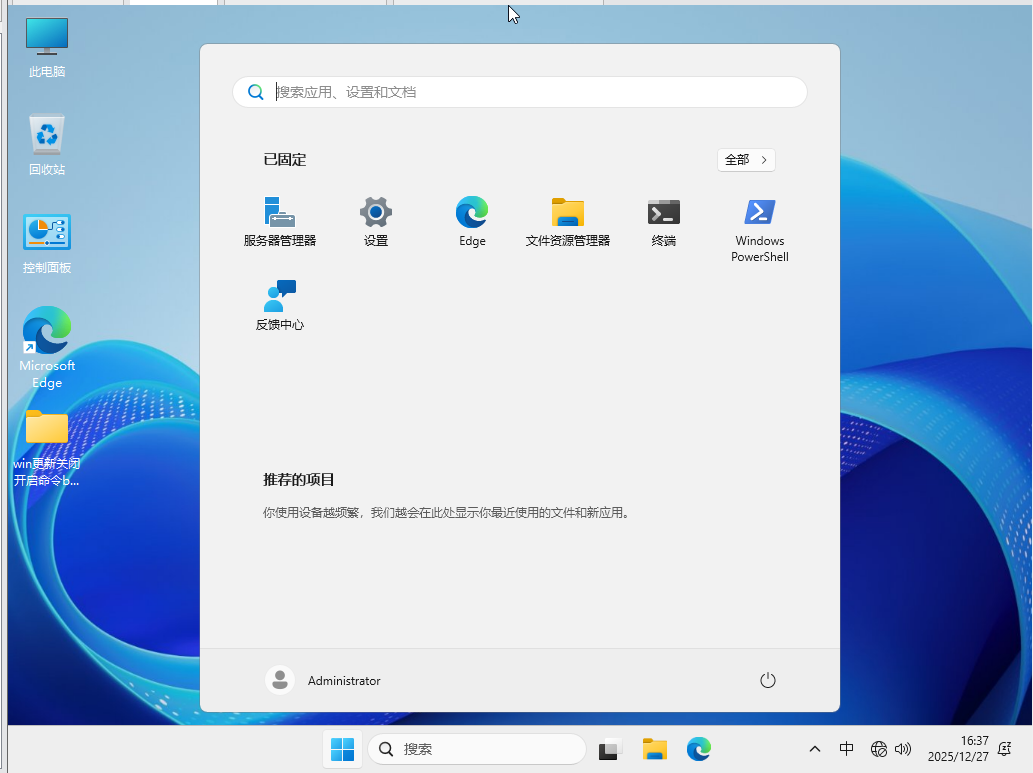Open the volume control in tray
This screenshot has height=773, width=1033.
(903, 749)
